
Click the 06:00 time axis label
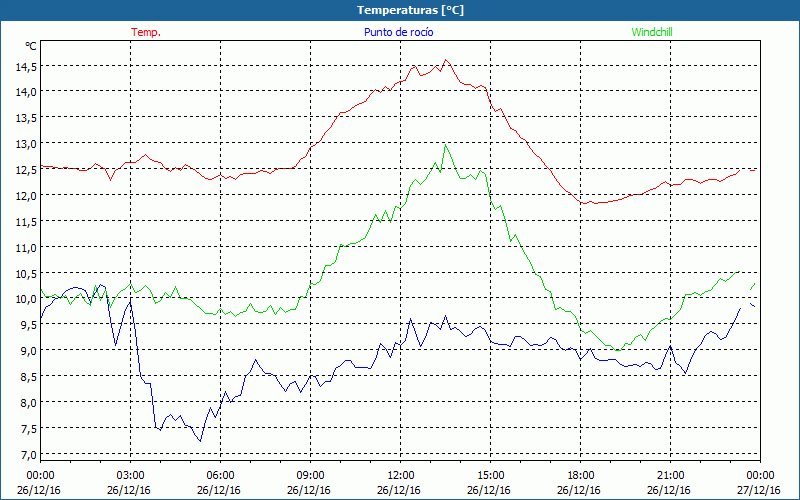[220, 476]
